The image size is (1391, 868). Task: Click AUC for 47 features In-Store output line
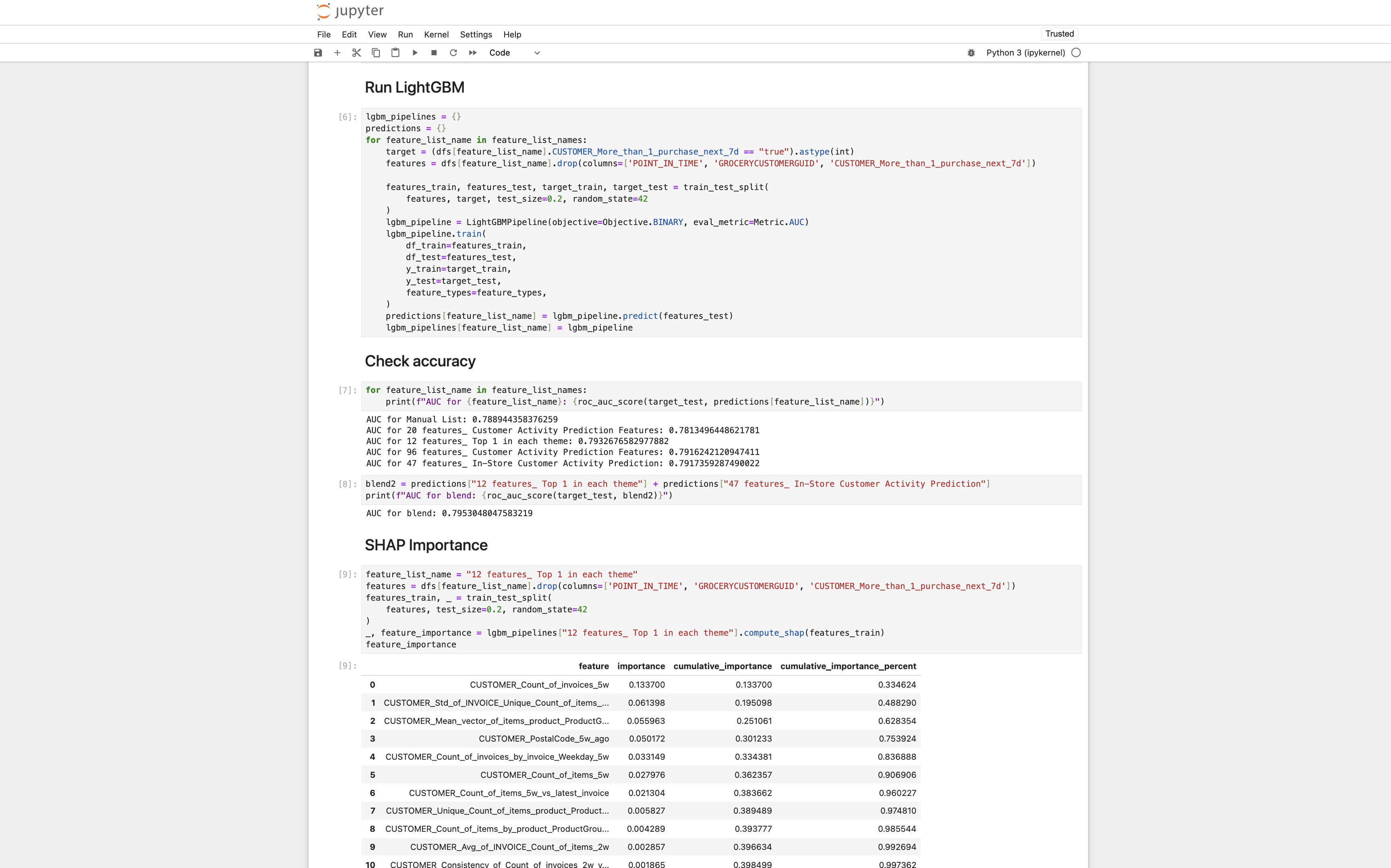click(x=563, y=463)
